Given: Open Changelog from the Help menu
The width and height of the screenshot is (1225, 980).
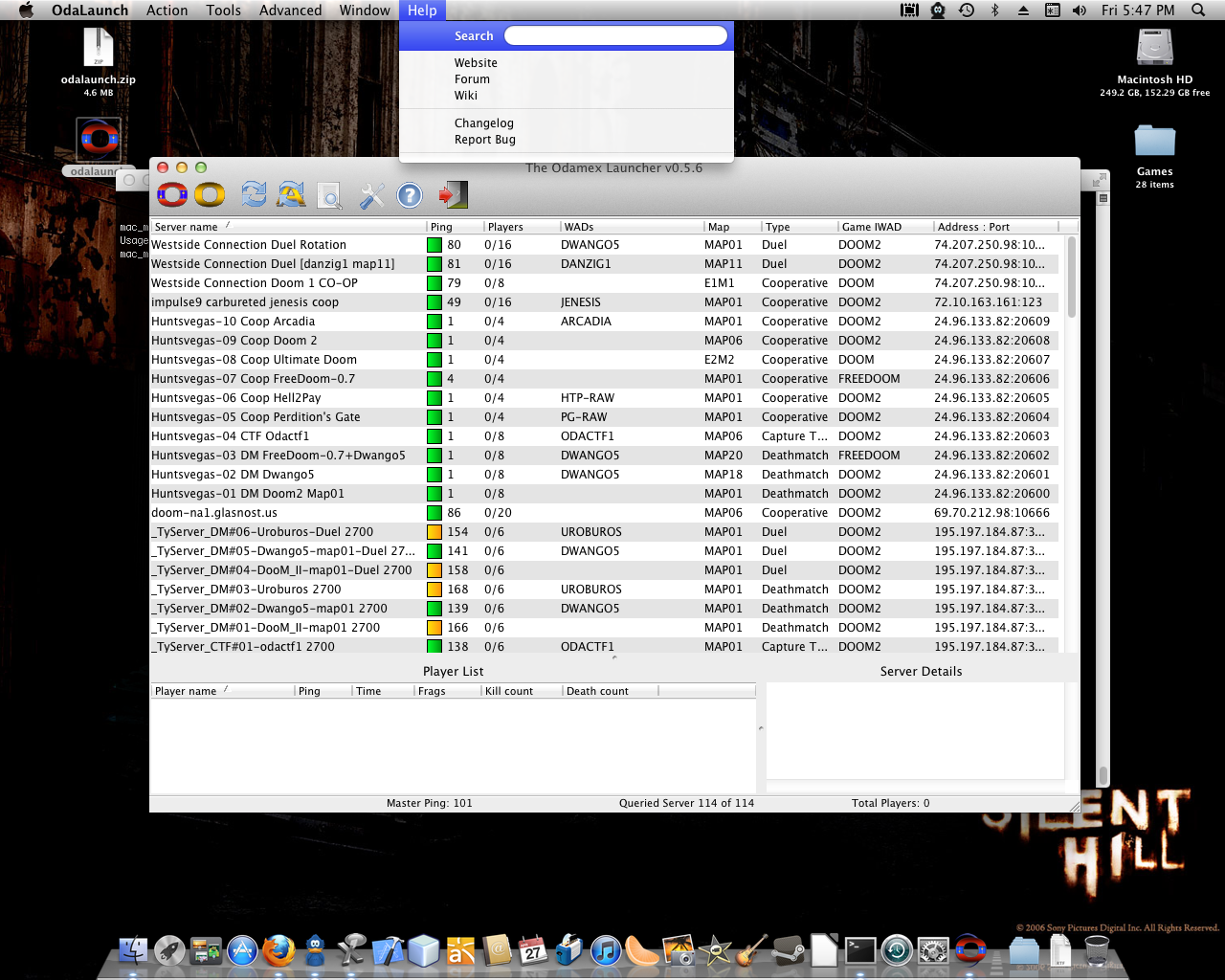Looking at the screenshot, I should [x=483, y=123].
